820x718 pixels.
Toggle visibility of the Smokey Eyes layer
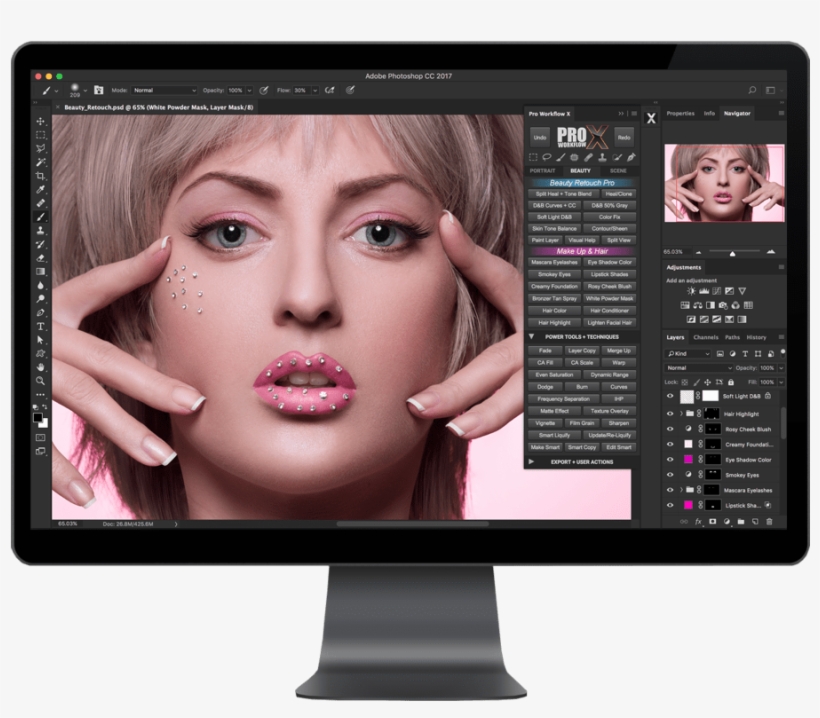(x=670, y=475)
